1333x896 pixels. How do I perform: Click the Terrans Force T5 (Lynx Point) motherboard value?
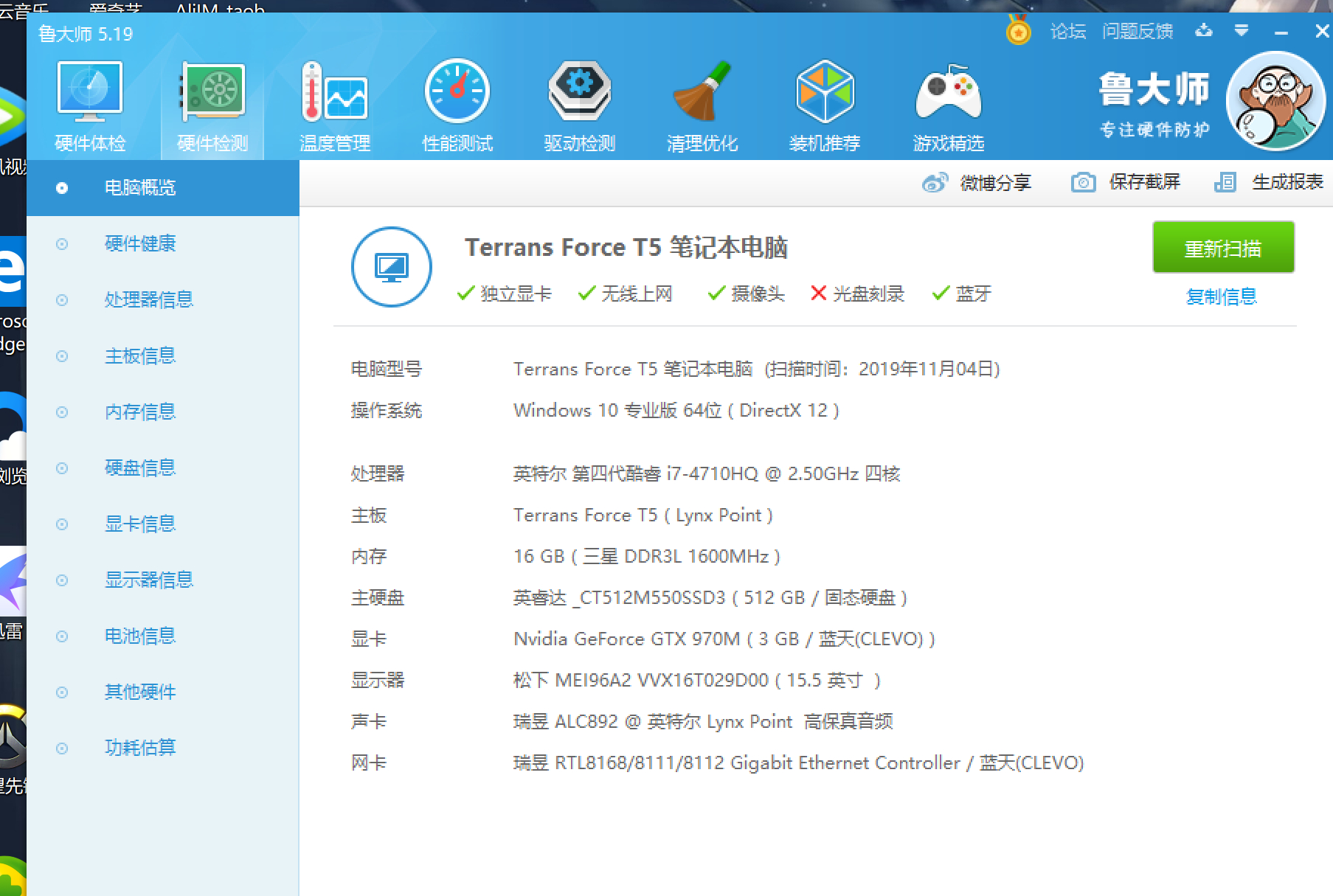click(x=643, y=515)
